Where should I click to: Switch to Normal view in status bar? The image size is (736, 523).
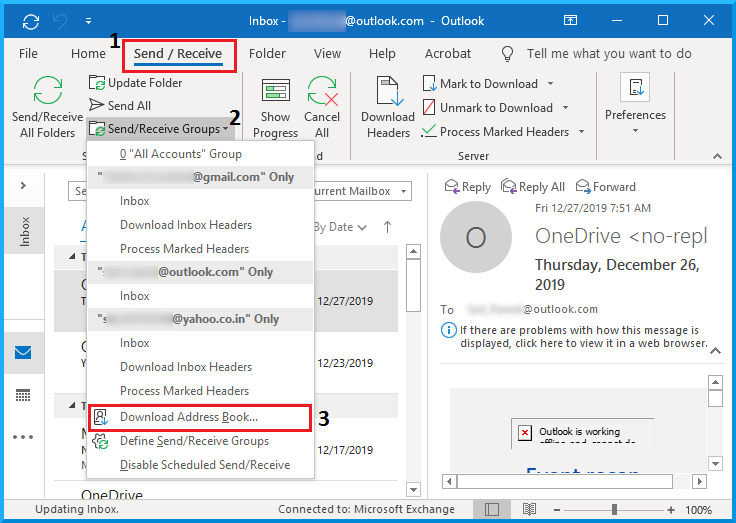point(491,509)
